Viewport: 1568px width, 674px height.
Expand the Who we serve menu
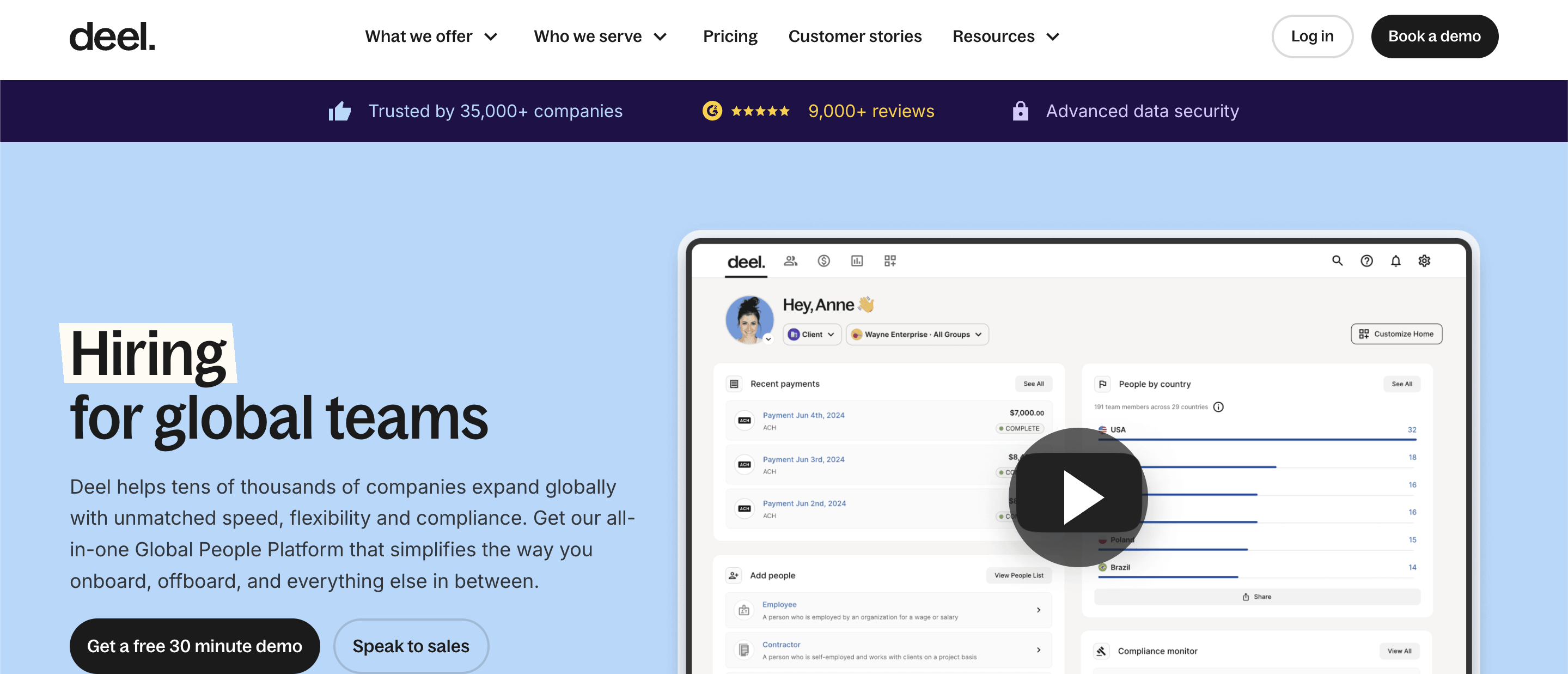pyautogui.click(x=600, y=37)
